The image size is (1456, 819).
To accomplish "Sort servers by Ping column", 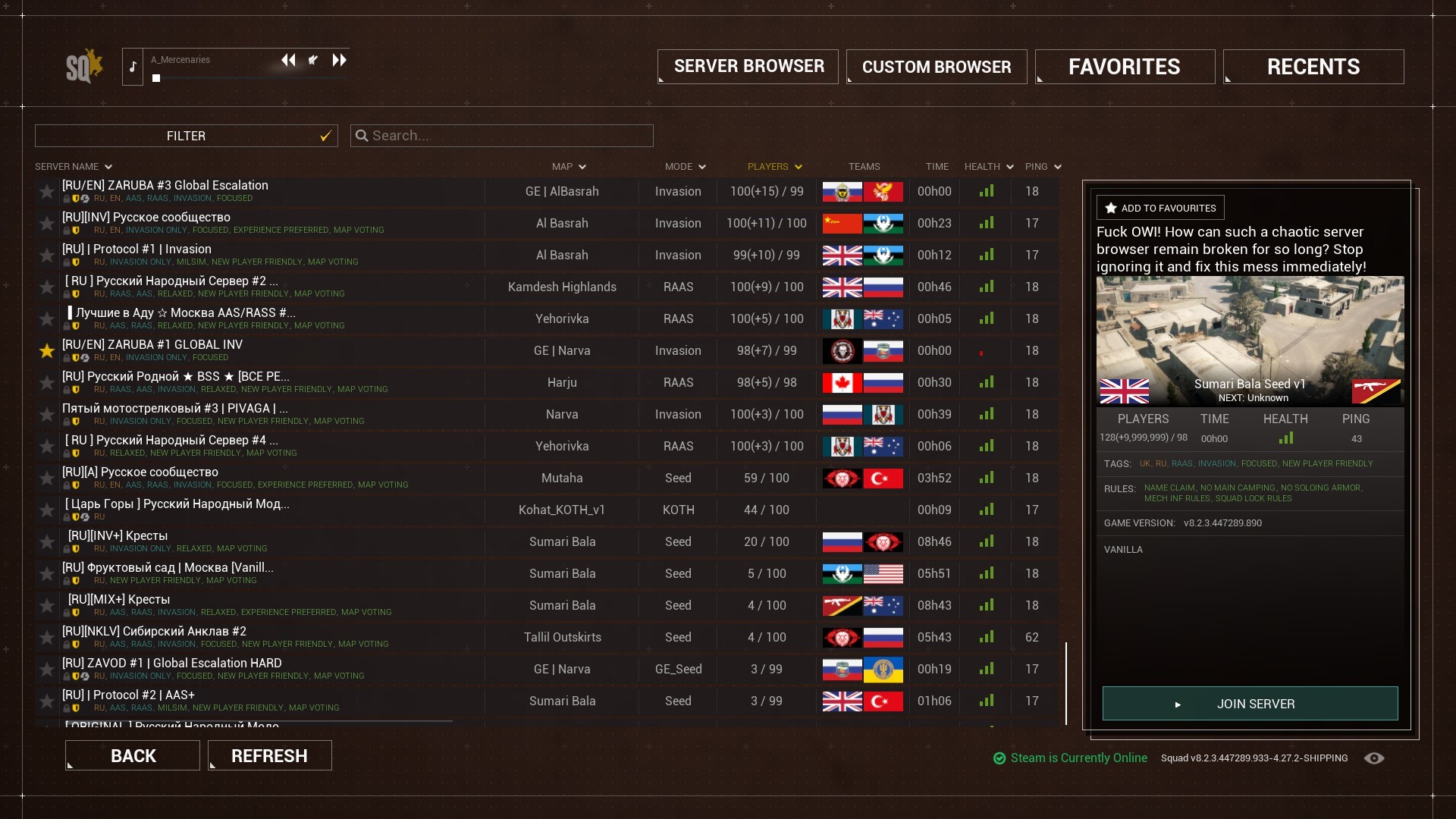I will coord(1043,167).
